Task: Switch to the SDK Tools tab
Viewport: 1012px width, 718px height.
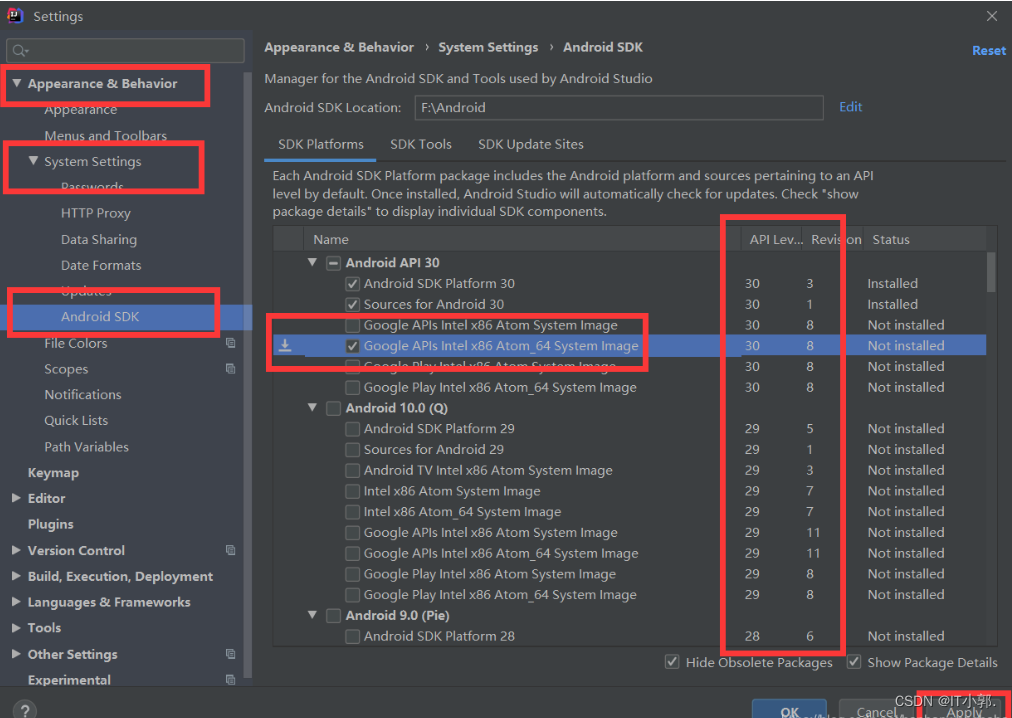Action: 421,144
